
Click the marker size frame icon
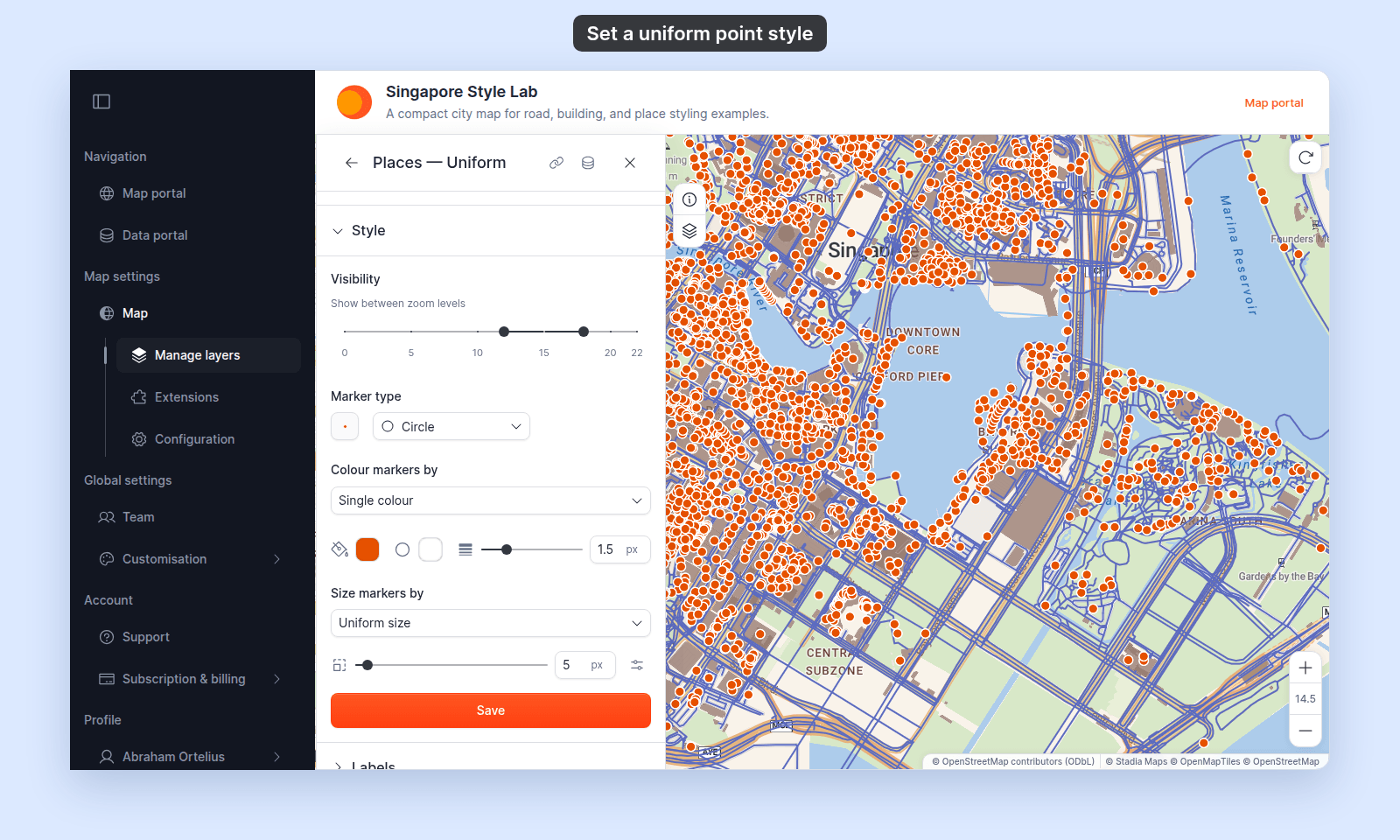(x=339, y=665)
